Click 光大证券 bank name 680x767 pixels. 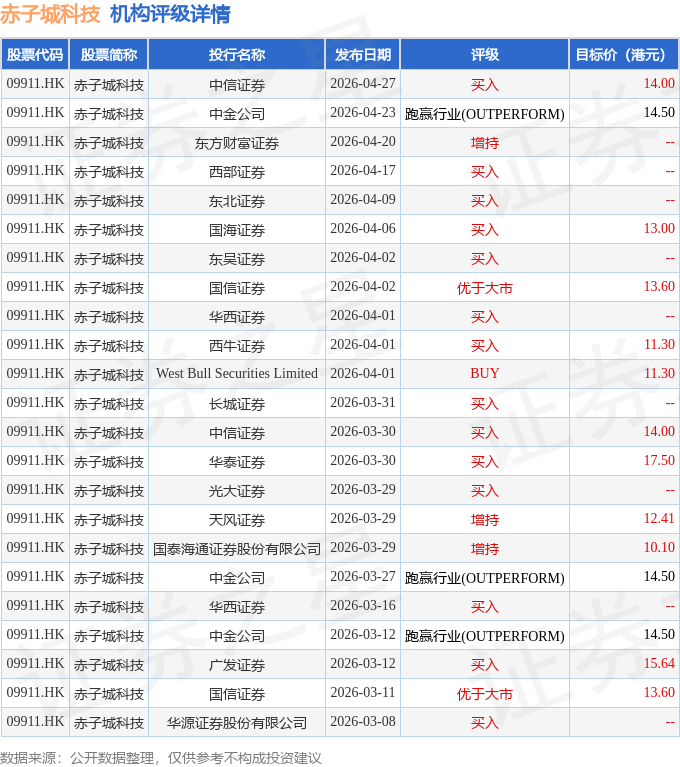(237, 491)
